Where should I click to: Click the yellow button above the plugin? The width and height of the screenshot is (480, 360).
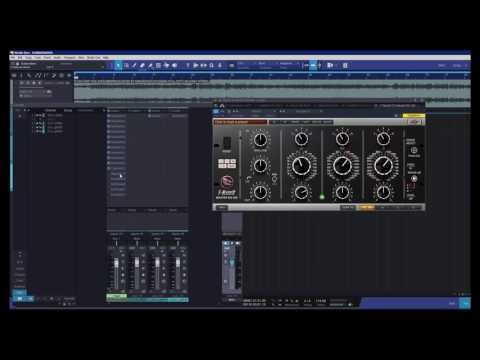click(x=414, y=116)
